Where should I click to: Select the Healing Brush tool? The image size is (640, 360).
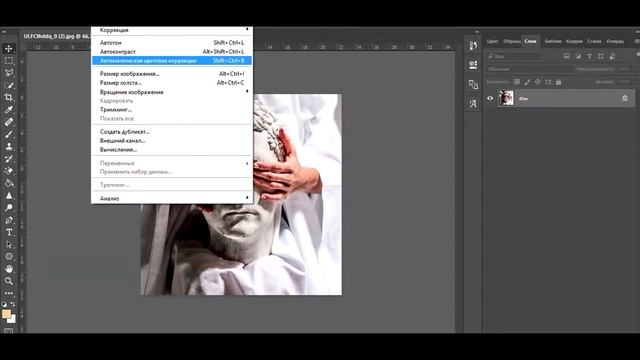(9, 122)
